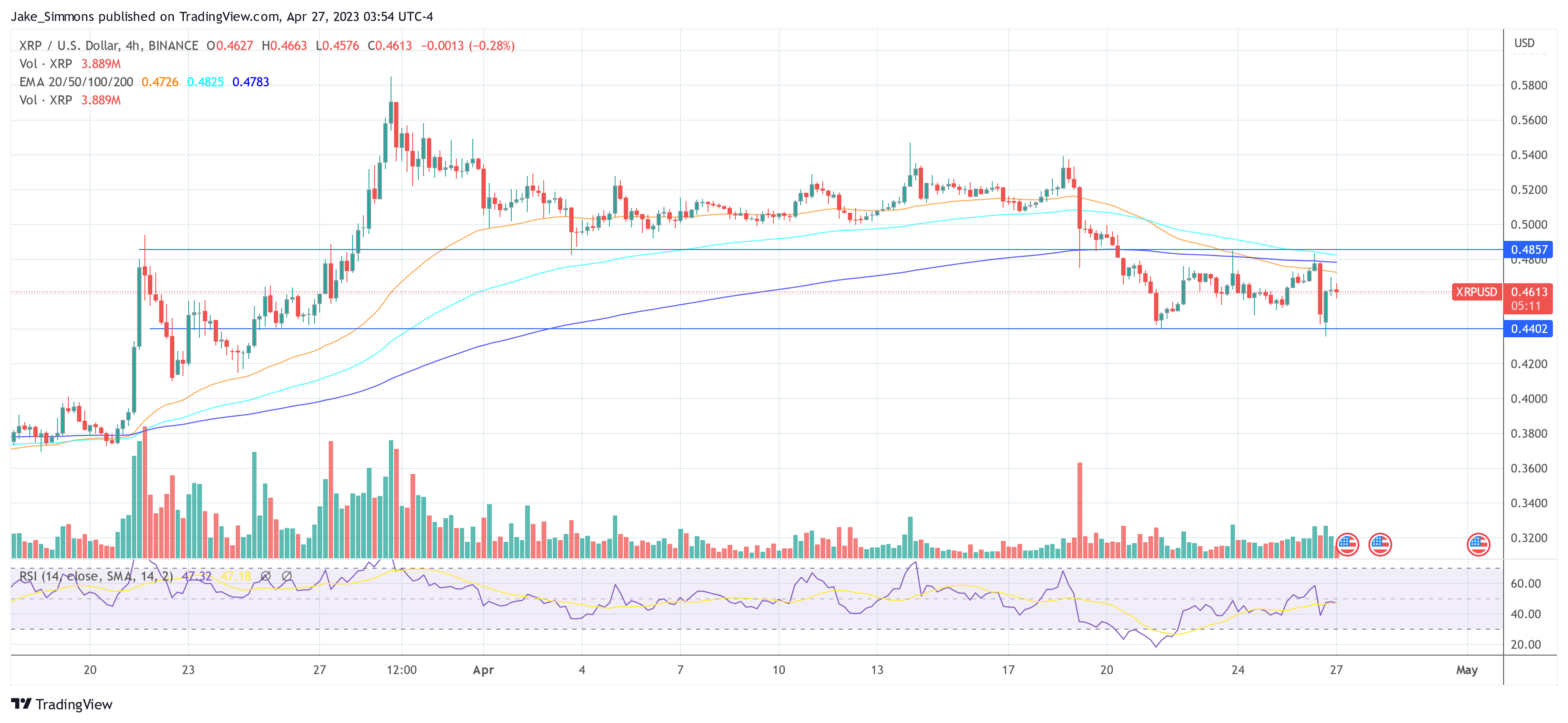This screenshot has height=723, width=1568.
Task: Click the close price value C0.4613
Action: (390, 46)
